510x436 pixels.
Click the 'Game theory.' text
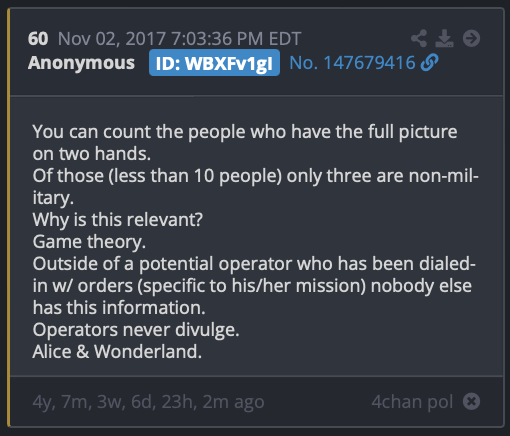pos(89,242)
